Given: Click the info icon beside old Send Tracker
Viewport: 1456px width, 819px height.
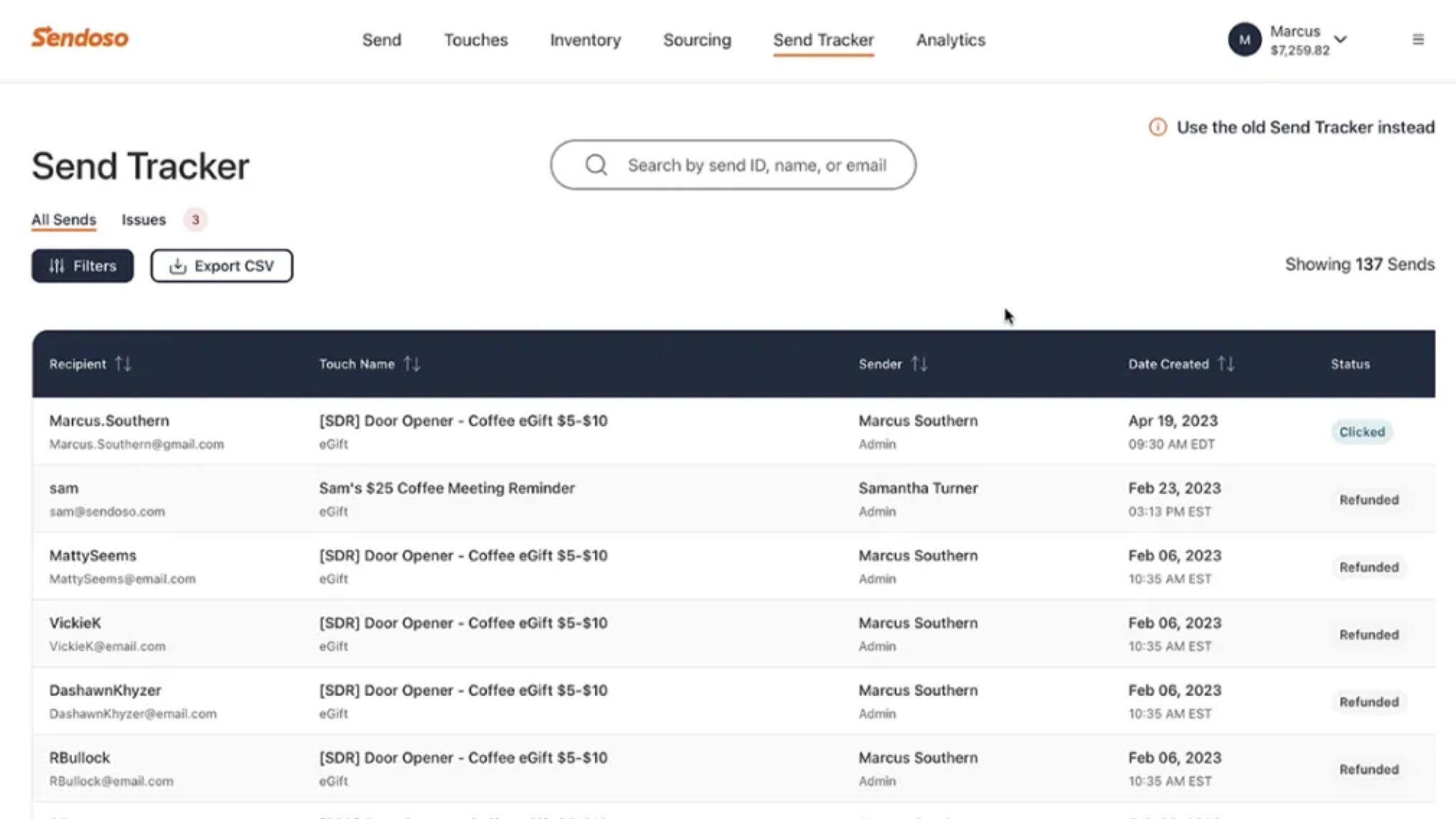Looking at the screenshot, I should (x=1157, y=127).
